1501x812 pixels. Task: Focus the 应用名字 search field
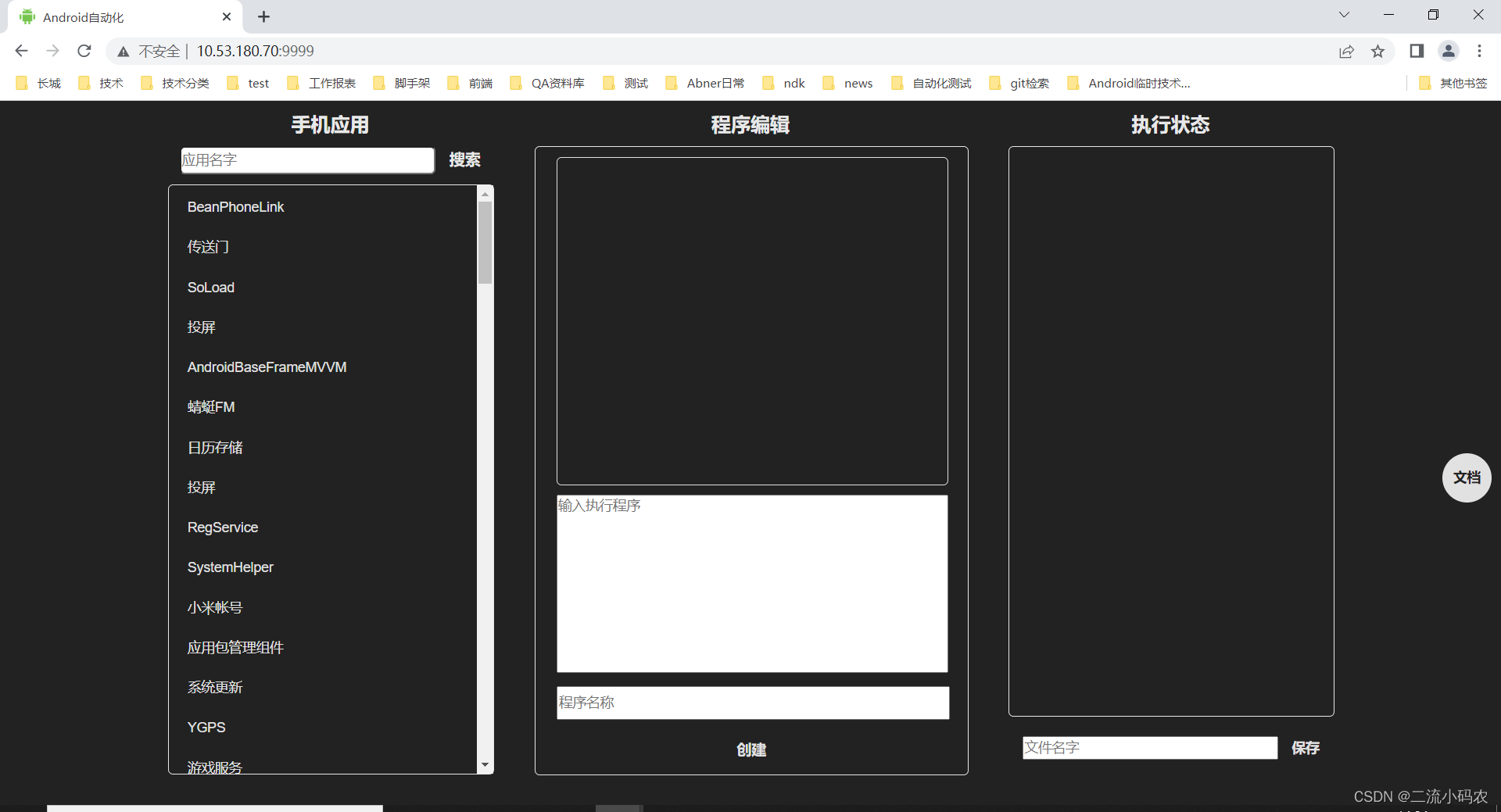(x=308, y=160)
